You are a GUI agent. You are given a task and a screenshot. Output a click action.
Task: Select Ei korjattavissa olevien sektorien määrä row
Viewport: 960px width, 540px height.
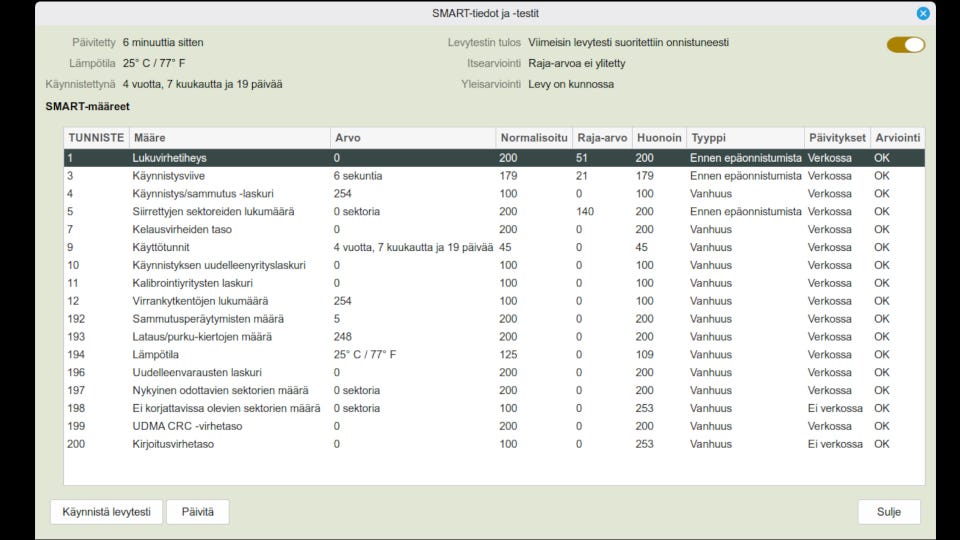[x=494, y=408]
